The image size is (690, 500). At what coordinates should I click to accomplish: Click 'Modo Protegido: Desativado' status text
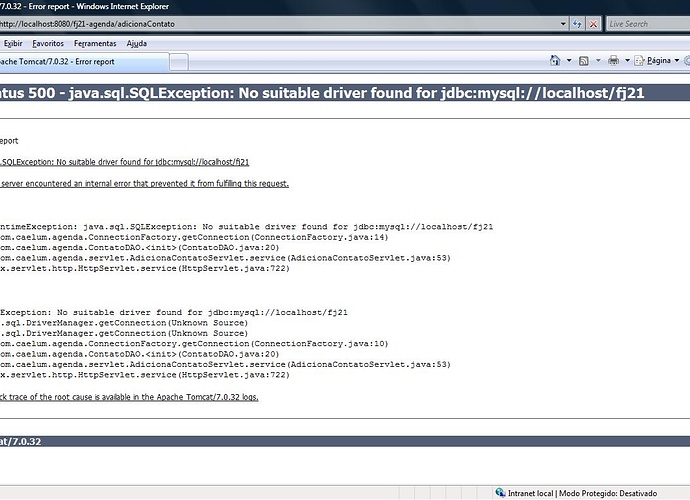[608, 493]
